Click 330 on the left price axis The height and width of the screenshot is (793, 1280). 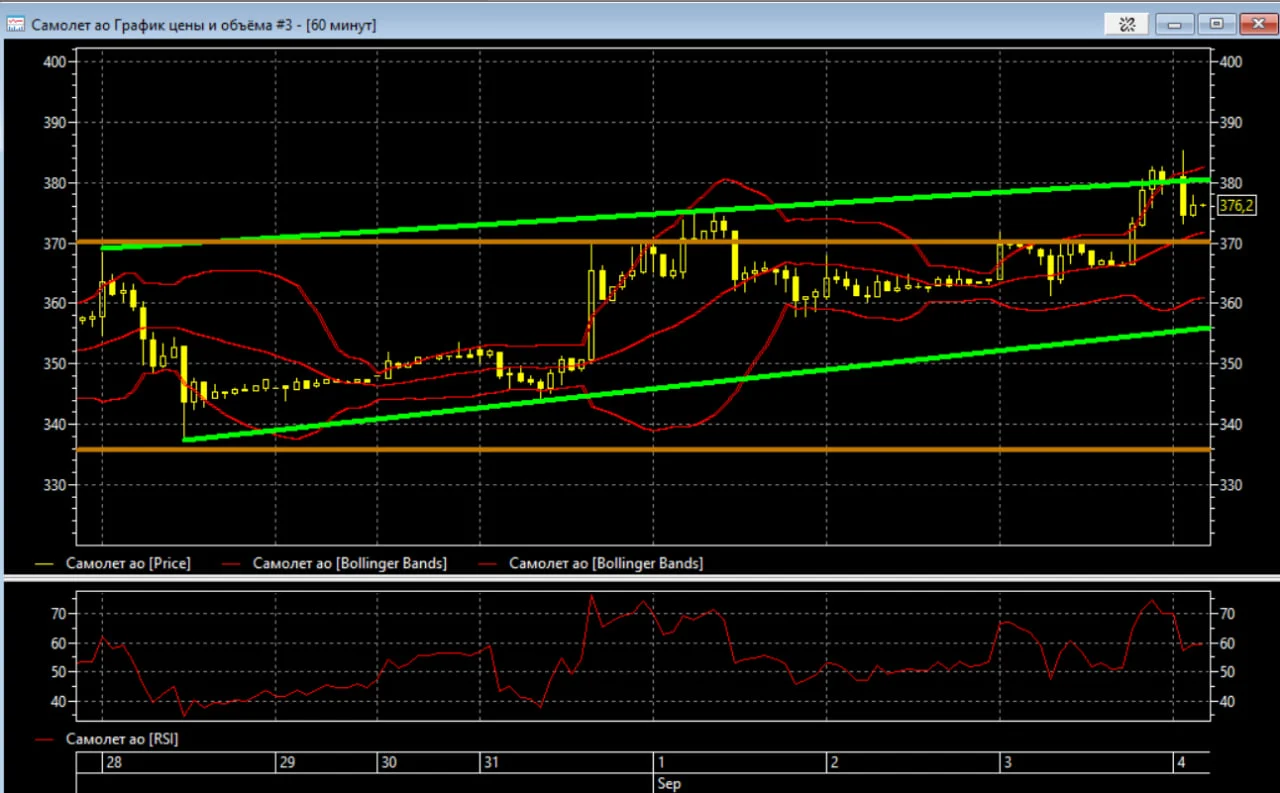55,485
